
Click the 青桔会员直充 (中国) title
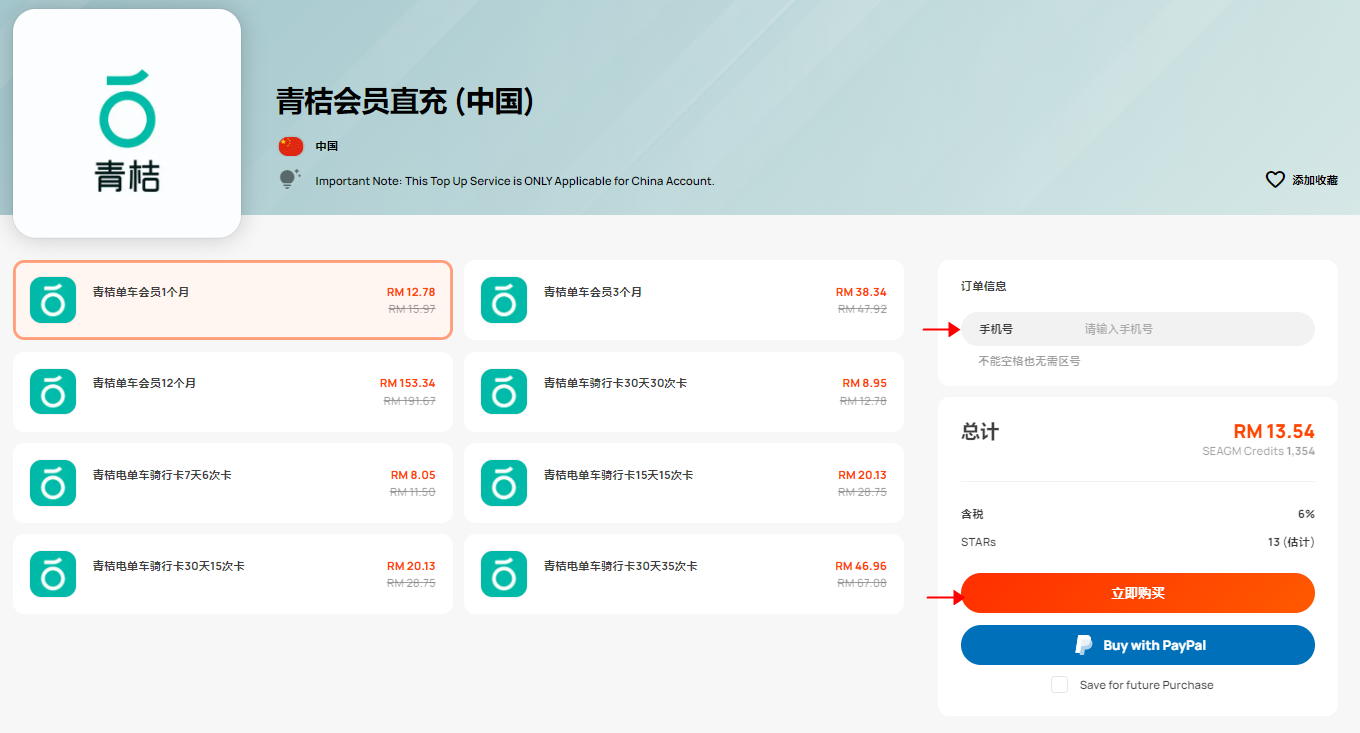[x=406, y=101]
